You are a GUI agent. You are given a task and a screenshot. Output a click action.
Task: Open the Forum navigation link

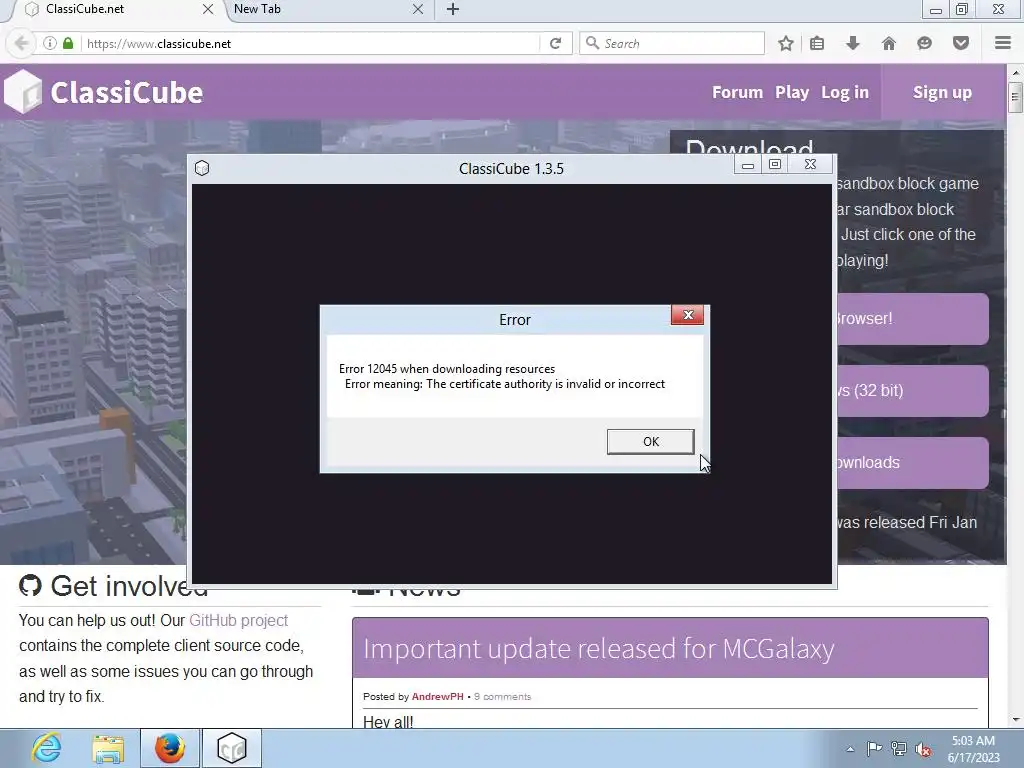pos(737,92)
